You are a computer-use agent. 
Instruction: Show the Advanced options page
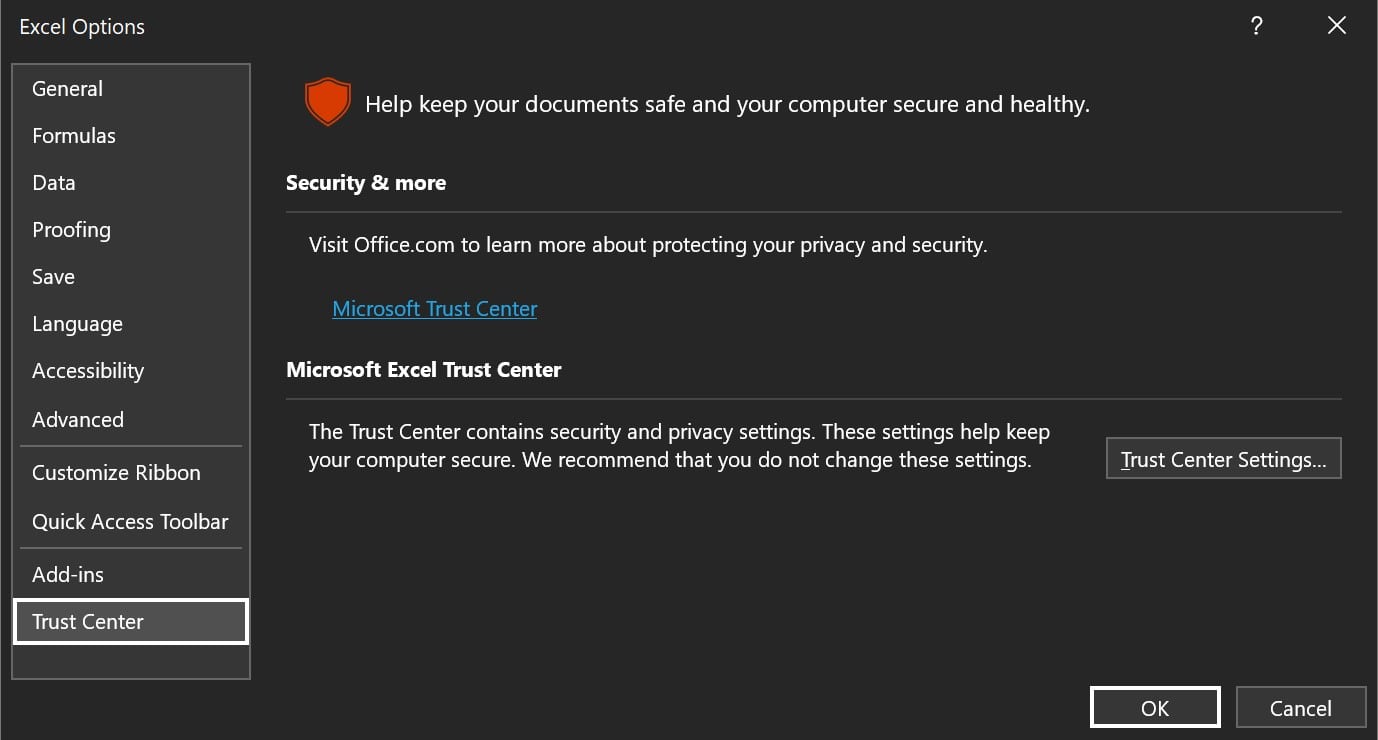(78, 420)
